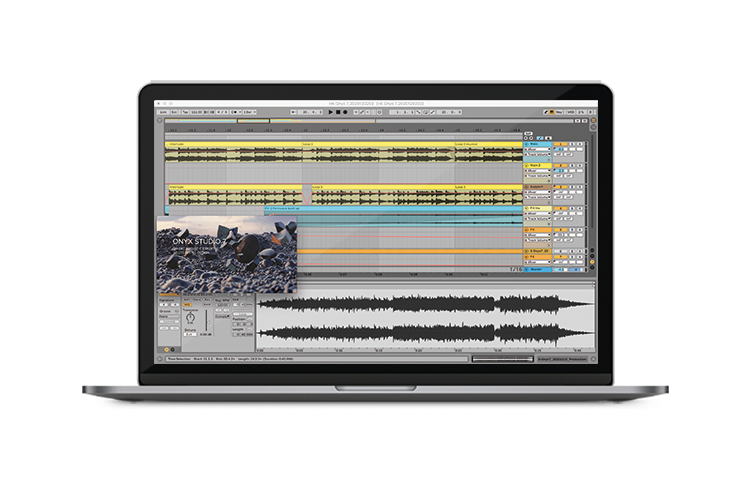
Task: Fold the Main 2 track
Action: [x=527, y=165]
